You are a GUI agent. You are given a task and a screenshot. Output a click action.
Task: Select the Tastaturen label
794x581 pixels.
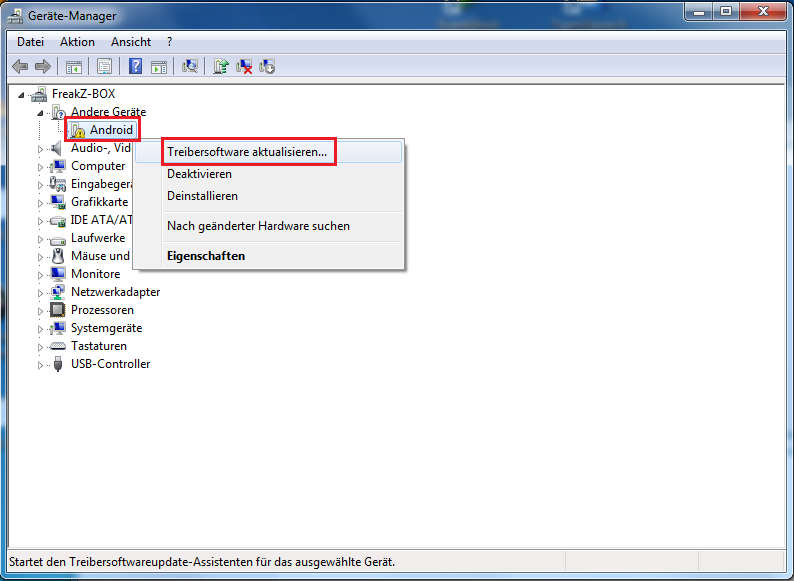click(99, 346)
